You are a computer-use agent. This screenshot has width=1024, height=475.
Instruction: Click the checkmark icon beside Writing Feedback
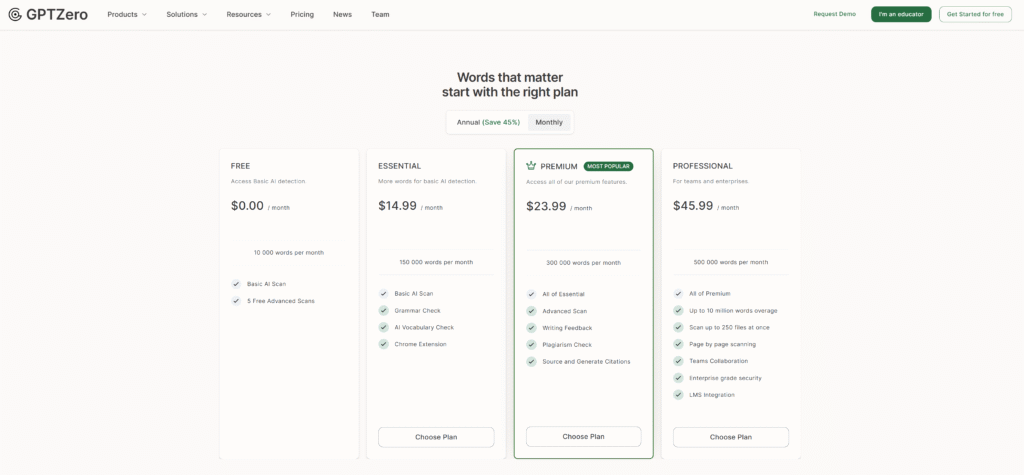tap(531, 328)
